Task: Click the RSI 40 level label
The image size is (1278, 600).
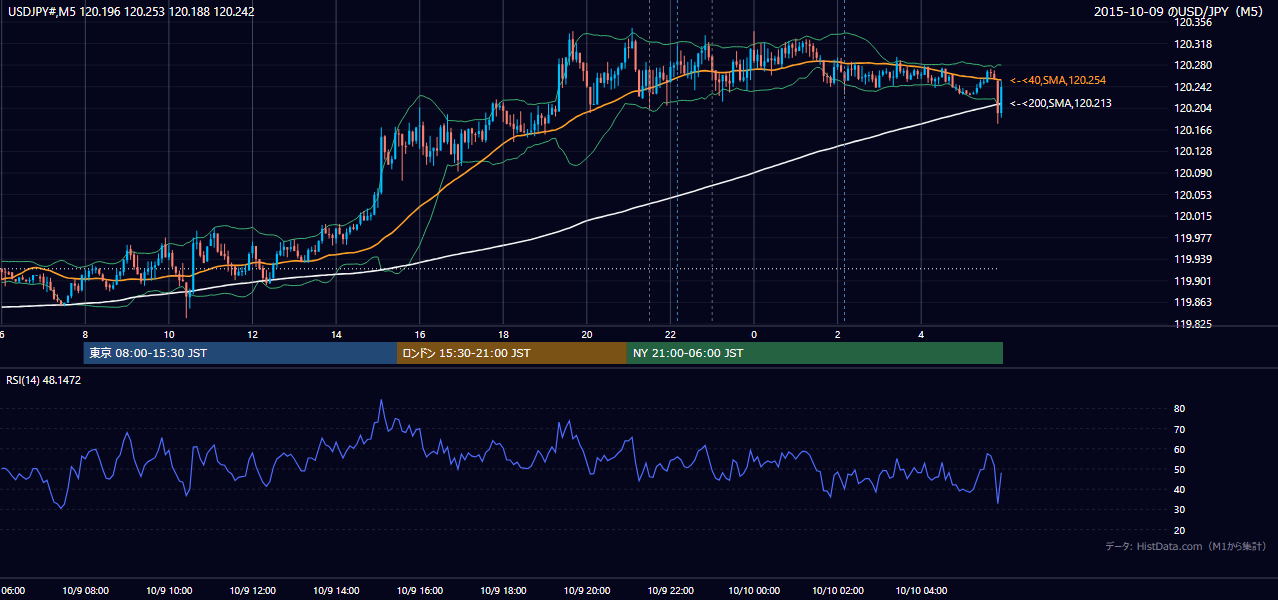Action: (x=1180, y=490)
